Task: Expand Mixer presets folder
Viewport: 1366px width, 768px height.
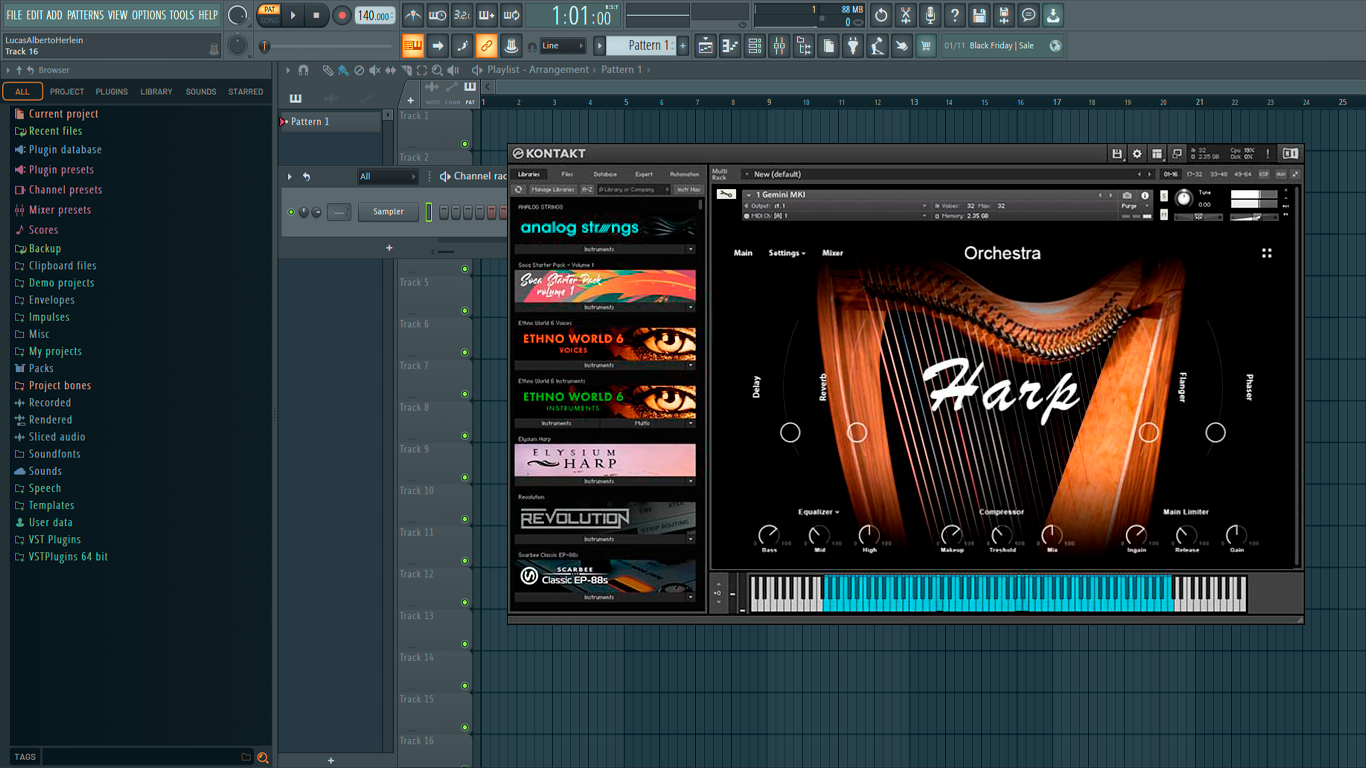Action: tap(60, 210)
